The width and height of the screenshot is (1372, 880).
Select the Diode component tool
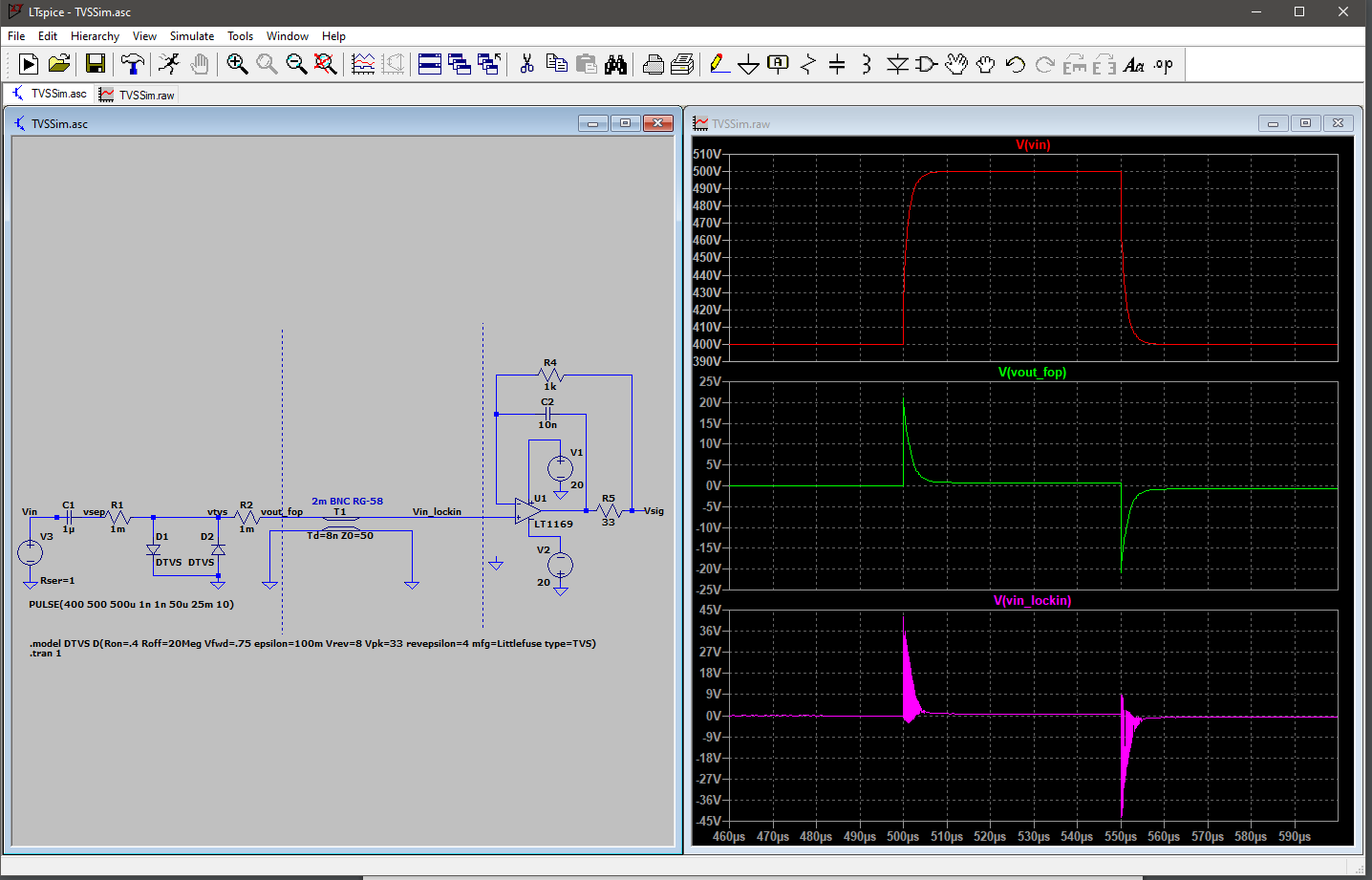[x=896, y=64]
